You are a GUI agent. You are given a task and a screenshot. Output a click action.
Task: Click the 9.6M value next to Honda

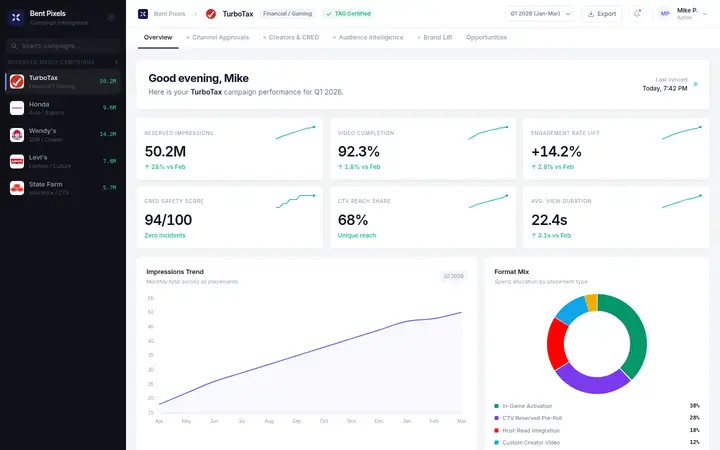click(109, 108)
